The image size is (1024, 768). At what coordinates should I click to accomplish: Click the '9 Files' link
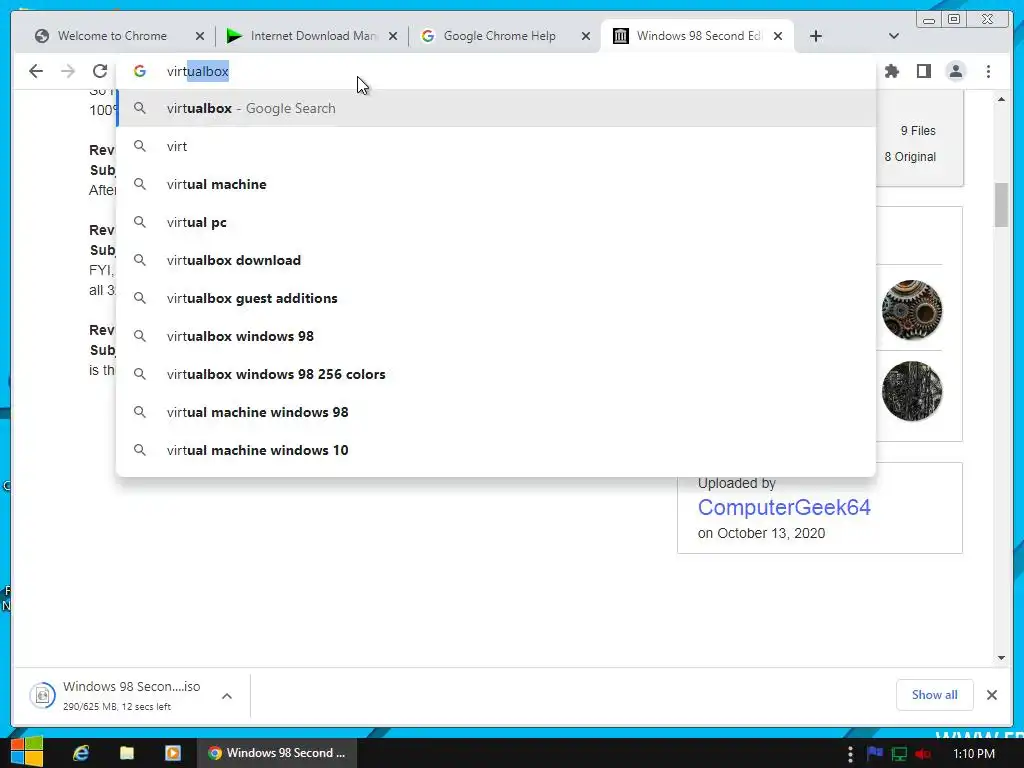coord(918,131)
